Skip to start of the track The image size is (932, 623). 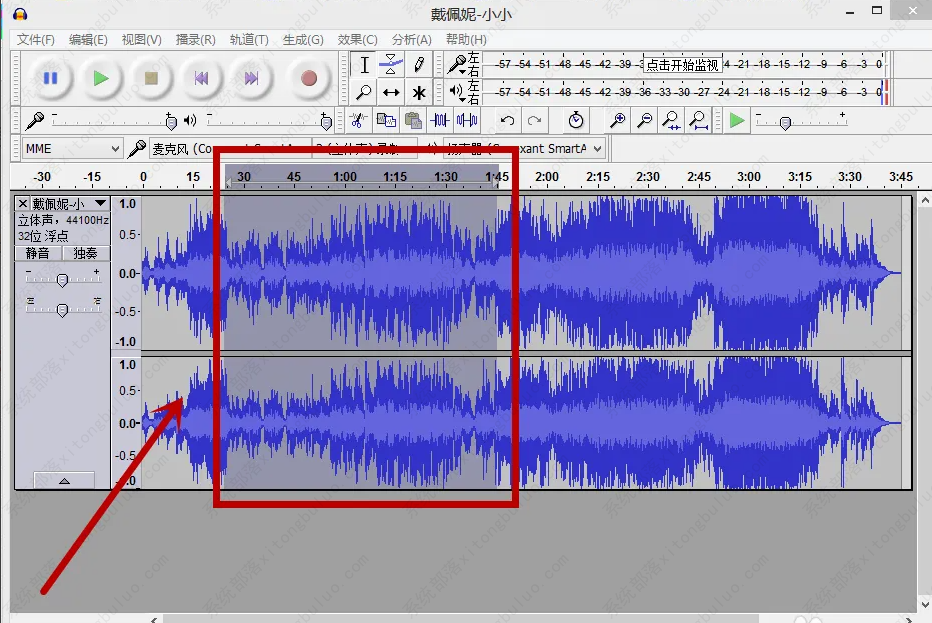pos(201,78)
